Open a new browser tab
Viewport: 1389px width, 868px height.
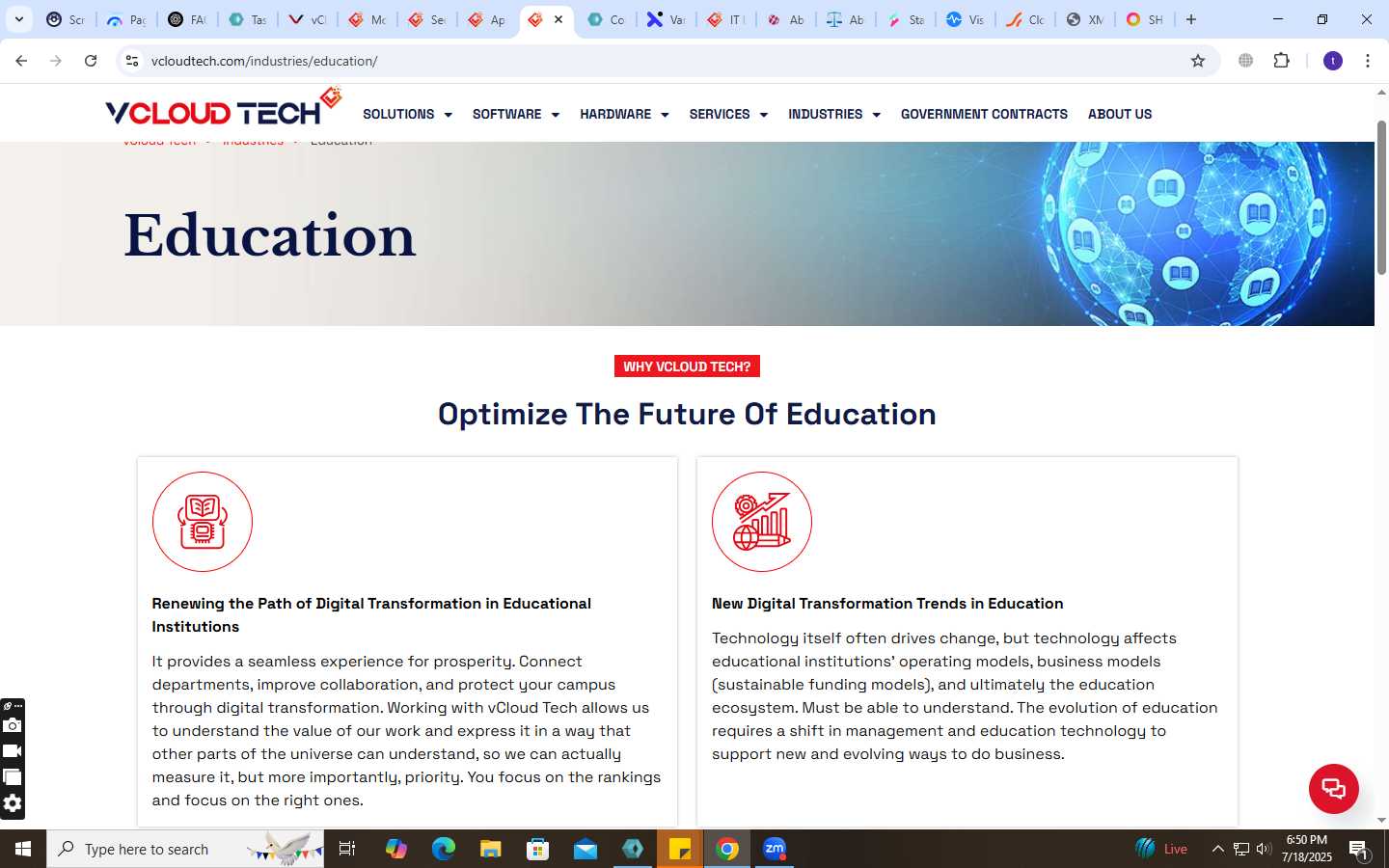click(x=1191, y=19)
